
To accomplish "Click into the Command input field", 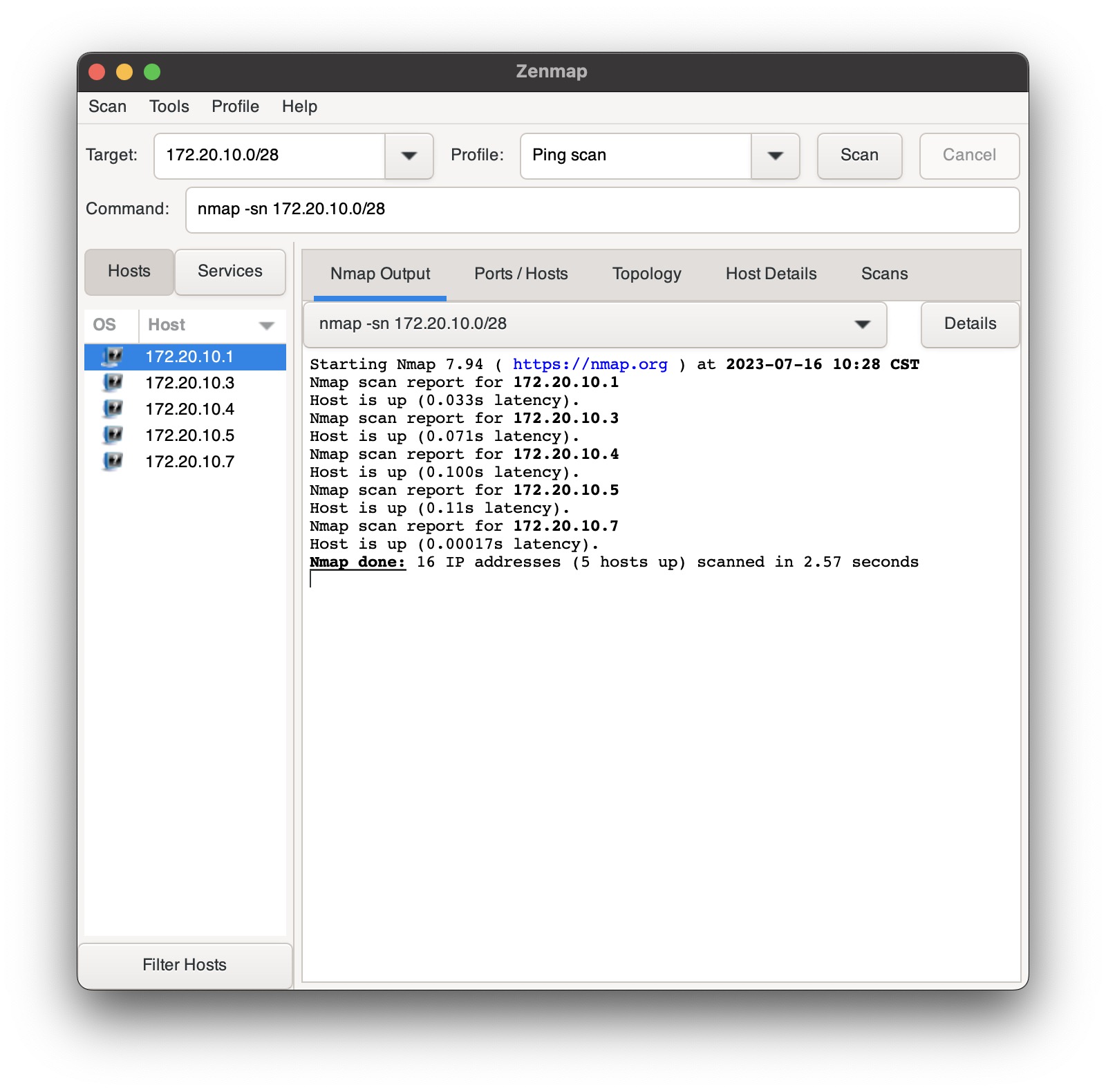I will pos(603,209).
